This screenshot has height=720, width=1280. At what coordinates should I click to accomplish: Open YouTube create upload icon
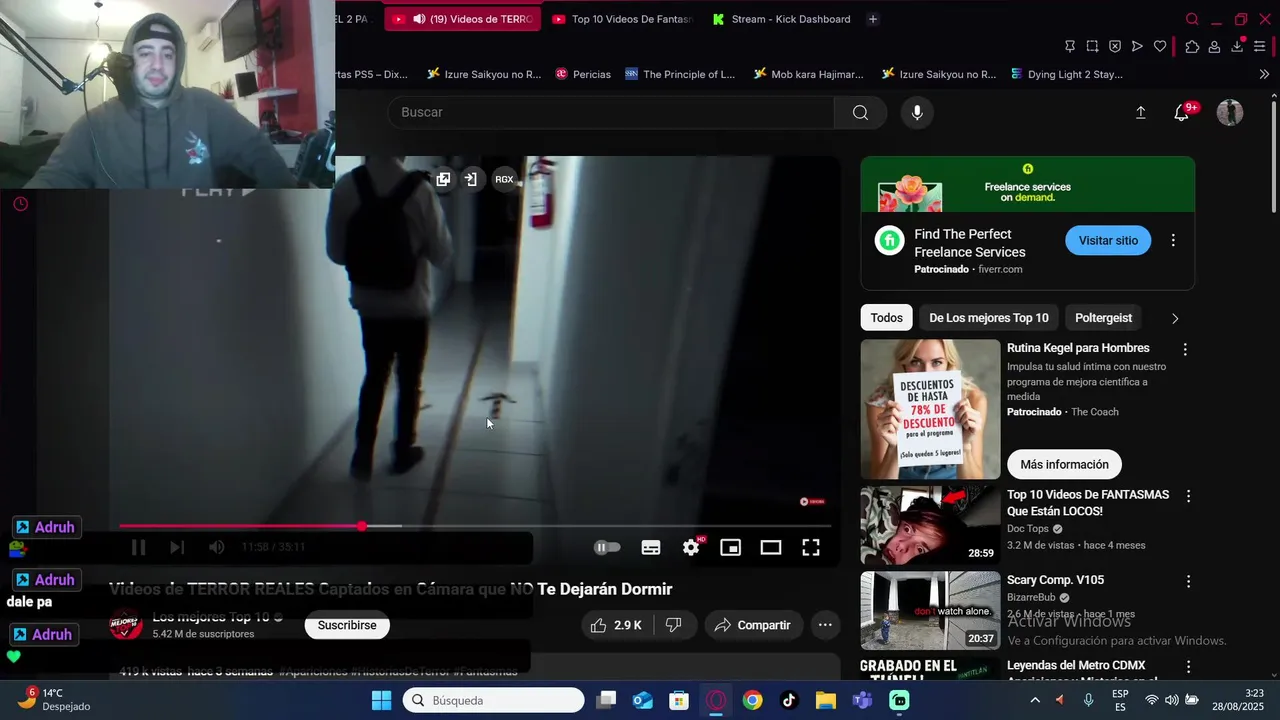click(x=1140, y=113)
